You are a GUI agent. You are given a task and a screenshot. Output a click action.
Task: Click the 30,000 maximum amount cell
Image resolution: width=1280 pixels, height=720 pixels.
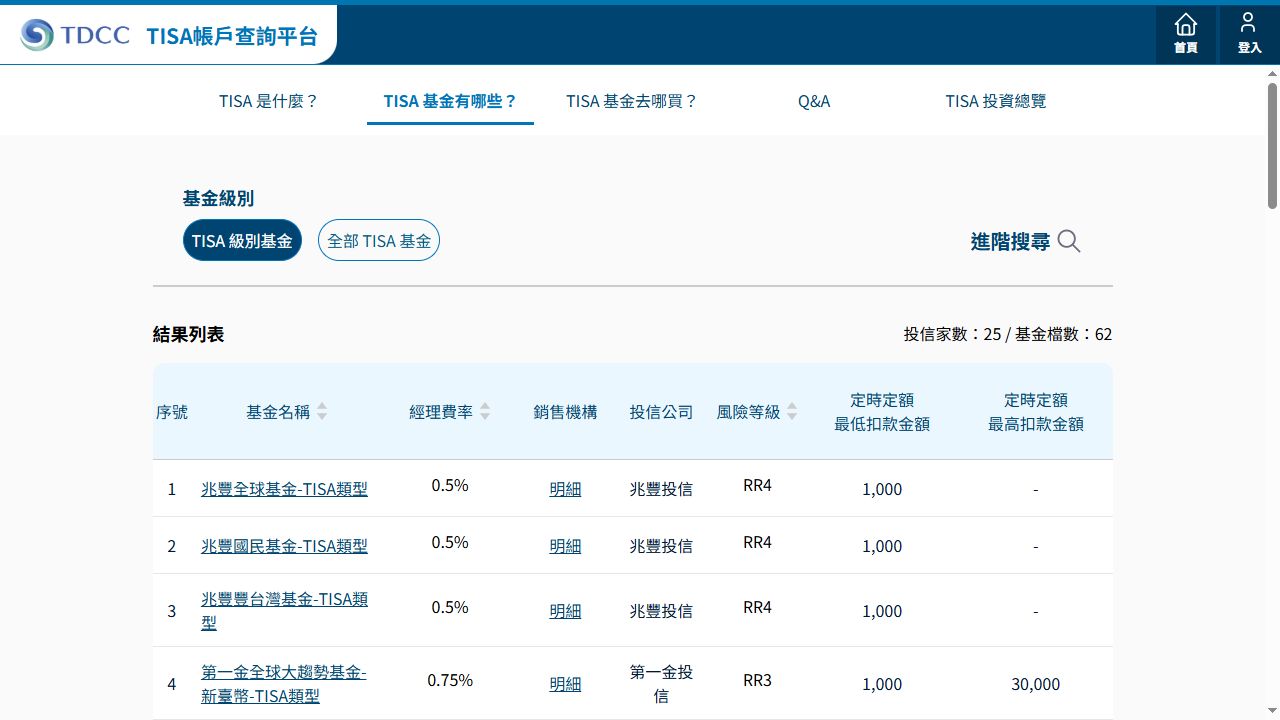click(1036, 684)
